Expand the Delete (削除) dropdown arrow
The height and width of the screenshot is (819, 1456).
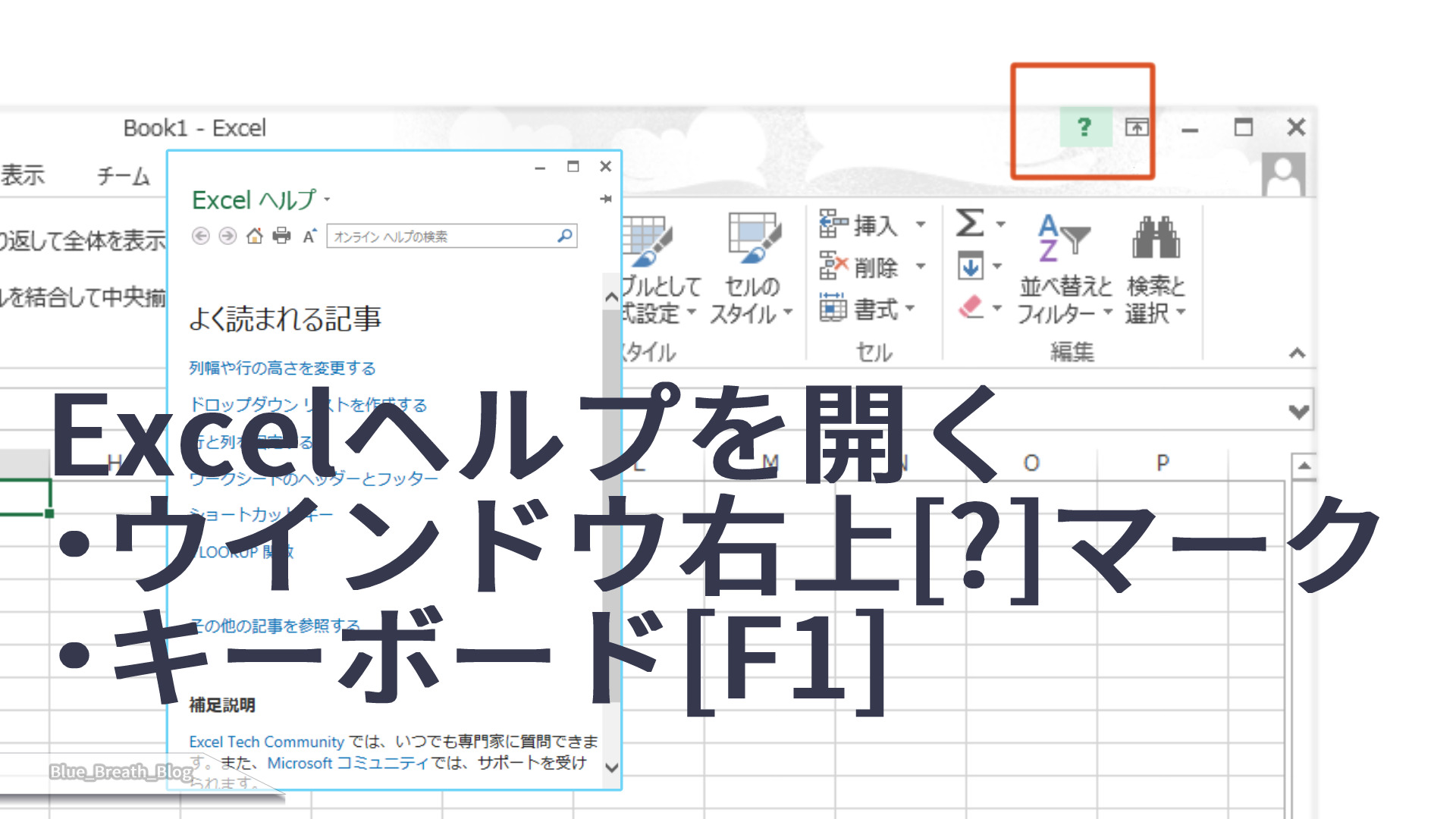(920, 266)
